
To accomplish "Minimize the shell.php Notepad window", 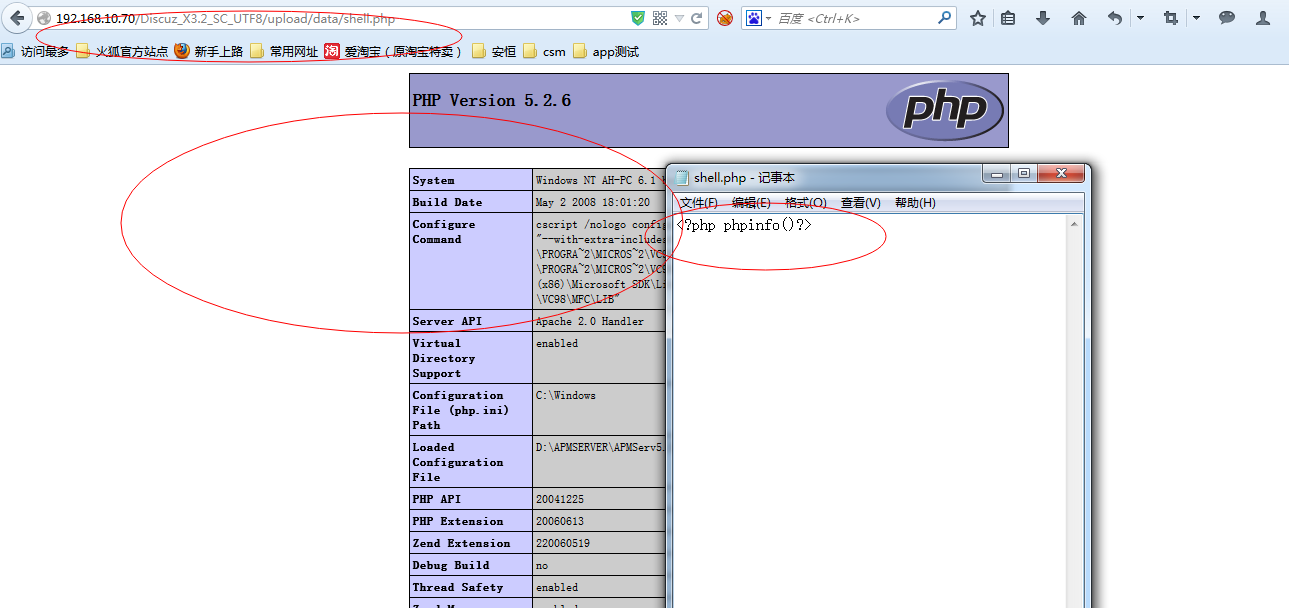I will (996, 174).
